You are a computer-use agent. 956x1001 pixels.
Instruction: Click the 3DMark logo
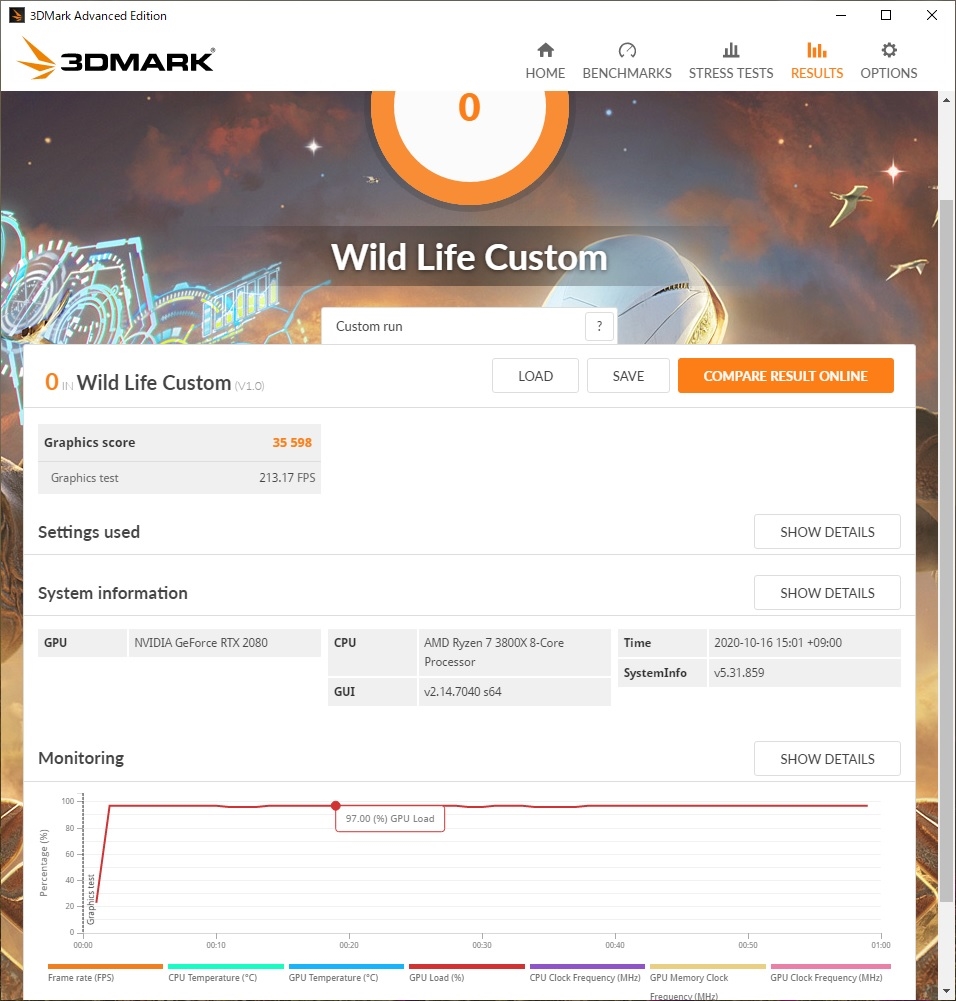point(116,59)
